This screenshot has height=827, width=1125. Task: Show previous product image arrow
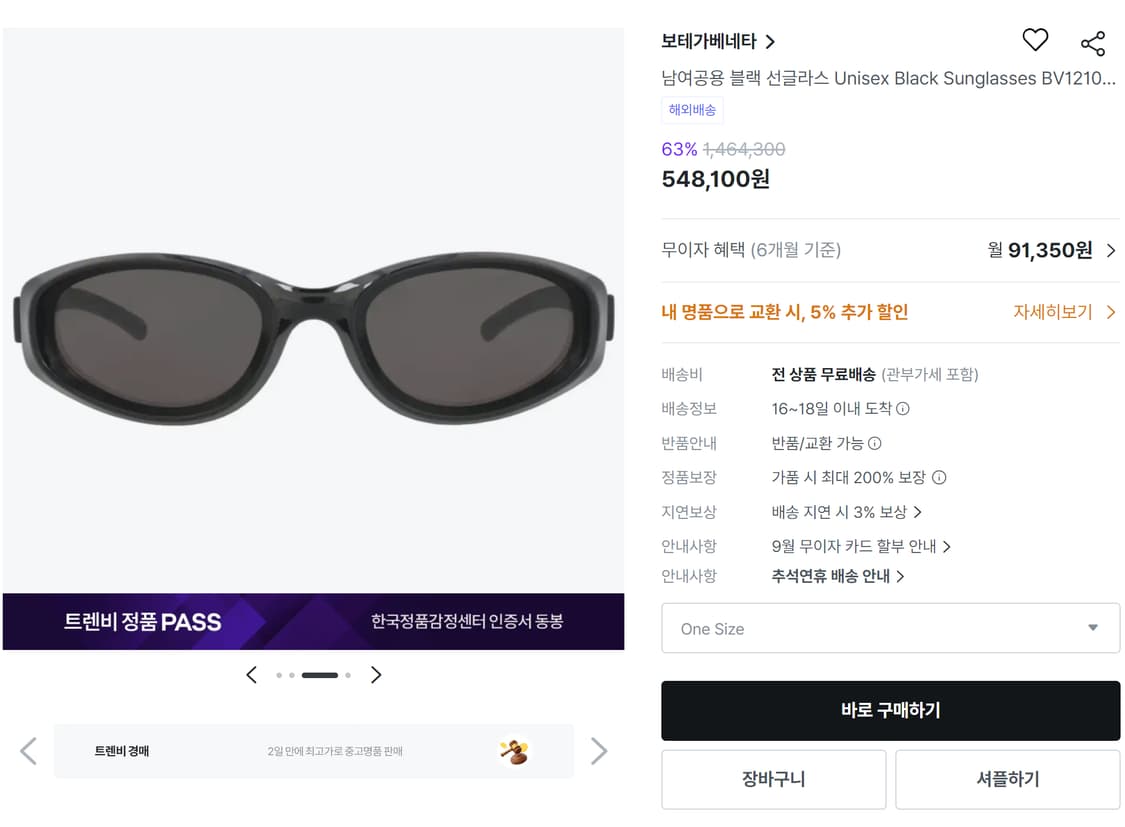pyautogui.click(x=252, y=675)
